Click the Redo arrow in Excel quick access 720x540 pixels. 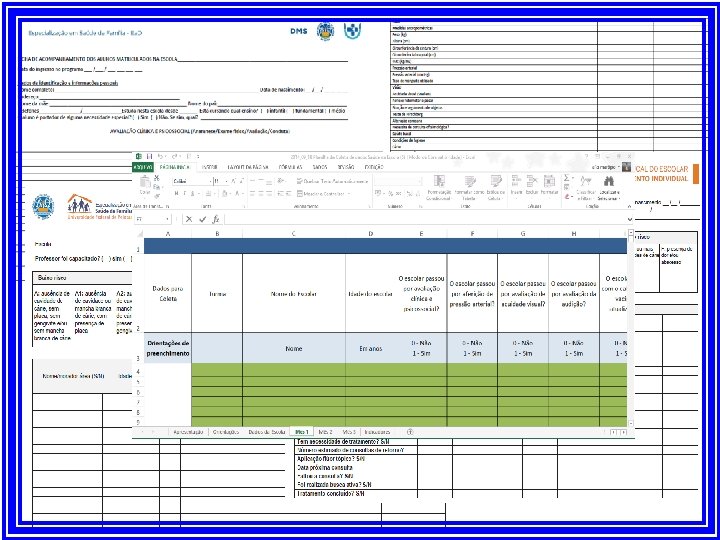coord(174,157)
